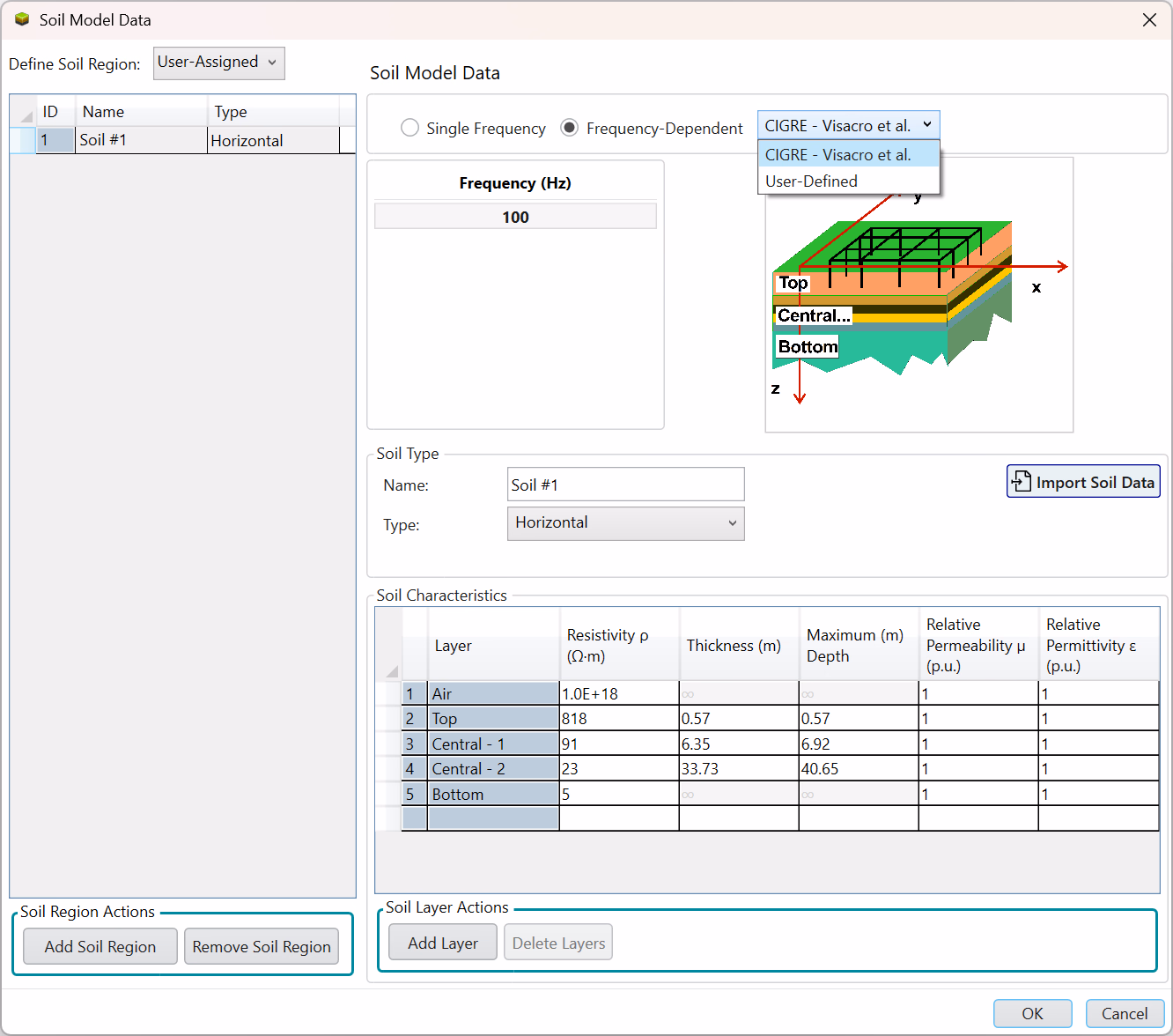Click the Type column header in region list
This screenshot has width=1173, height=1036.
(274, 112)
